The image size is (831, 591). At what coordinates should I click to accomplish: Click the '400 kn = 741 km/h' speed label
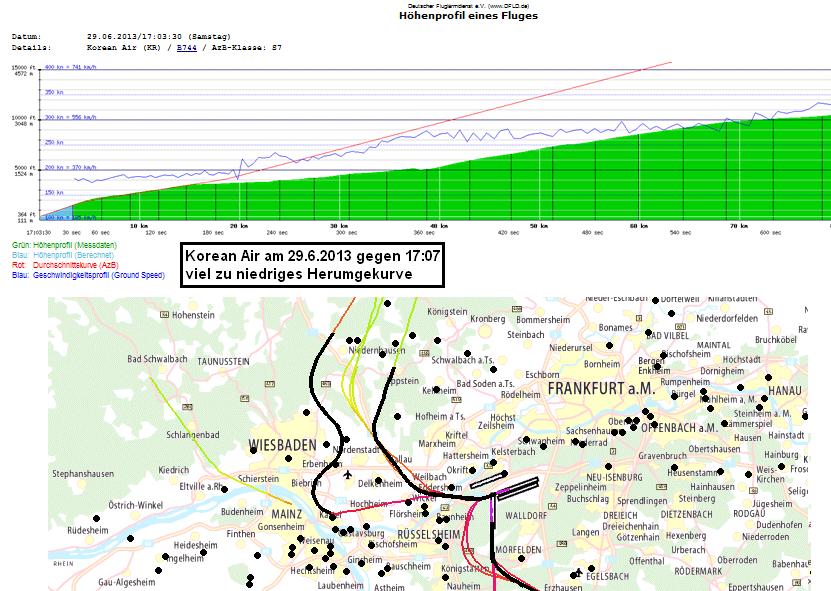pyautogui.click(x=70, y=67)
